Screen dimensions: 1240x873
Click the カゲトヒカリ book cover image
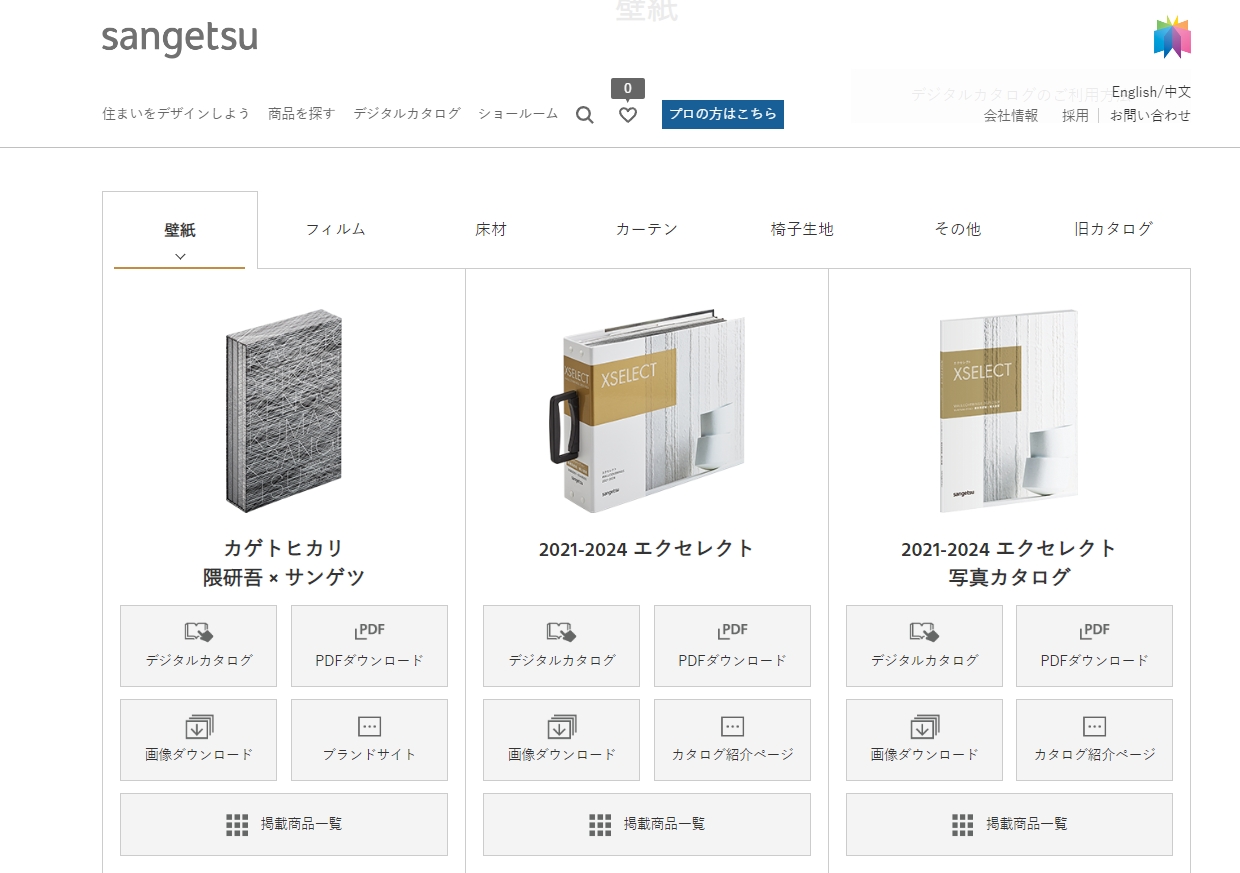[x=284, y=410]
